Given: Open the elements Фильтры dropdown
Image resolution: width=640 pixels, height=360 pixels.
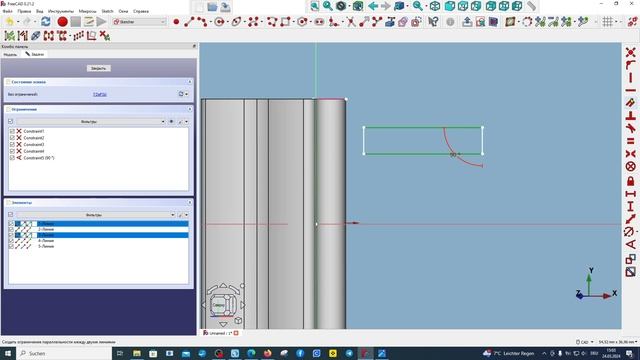Looking at the screenshot, I should coord(96,215).
